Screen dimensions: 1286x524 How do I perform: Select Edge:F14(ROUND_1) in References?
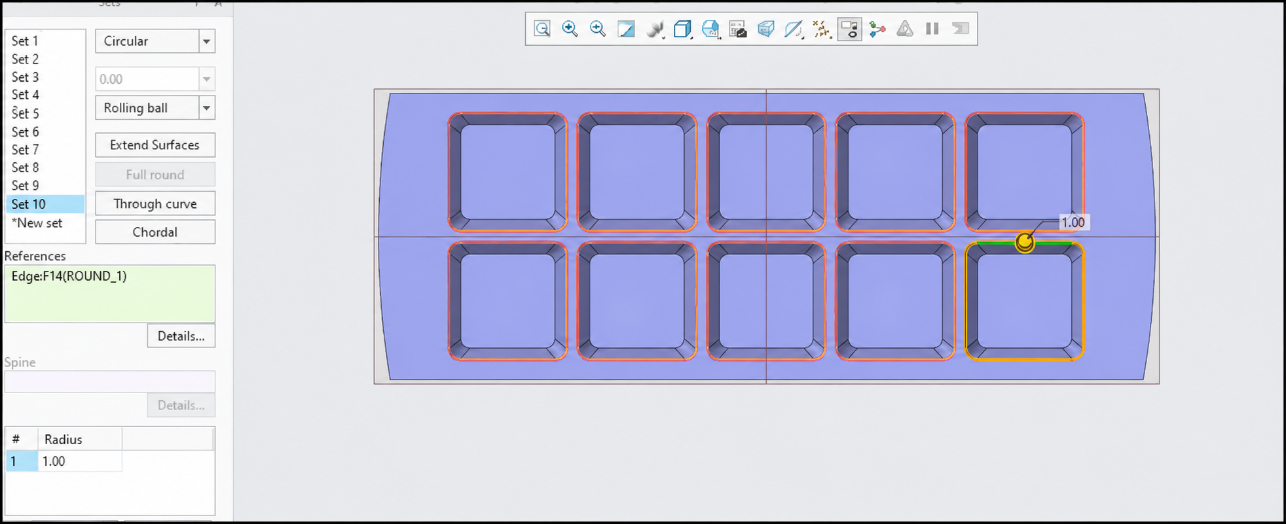[x=69, y=276]
